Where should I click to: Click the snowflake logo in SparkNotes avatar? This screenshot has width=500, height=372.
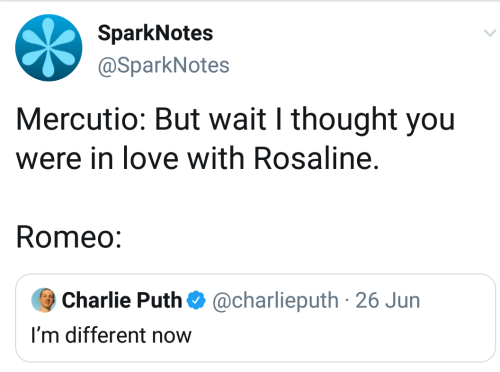point(49,48)
